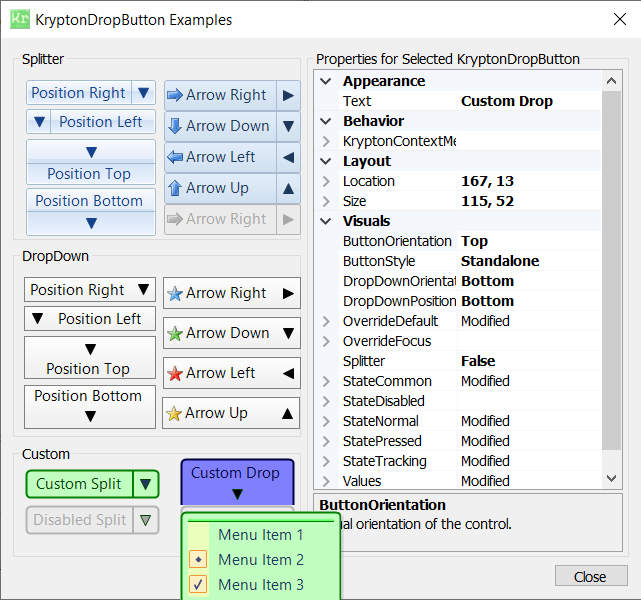Click the green star icon on Arrow Down
The image size is (641, 600).
pyautogui.click(x=175, y=334)
